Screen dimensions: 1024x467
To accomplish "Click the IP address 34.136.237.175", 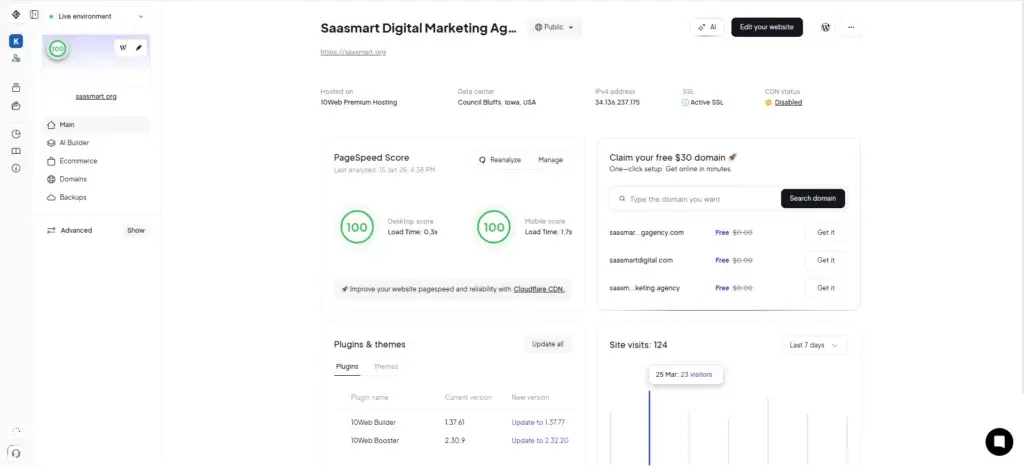I will [x=617, y=103].
